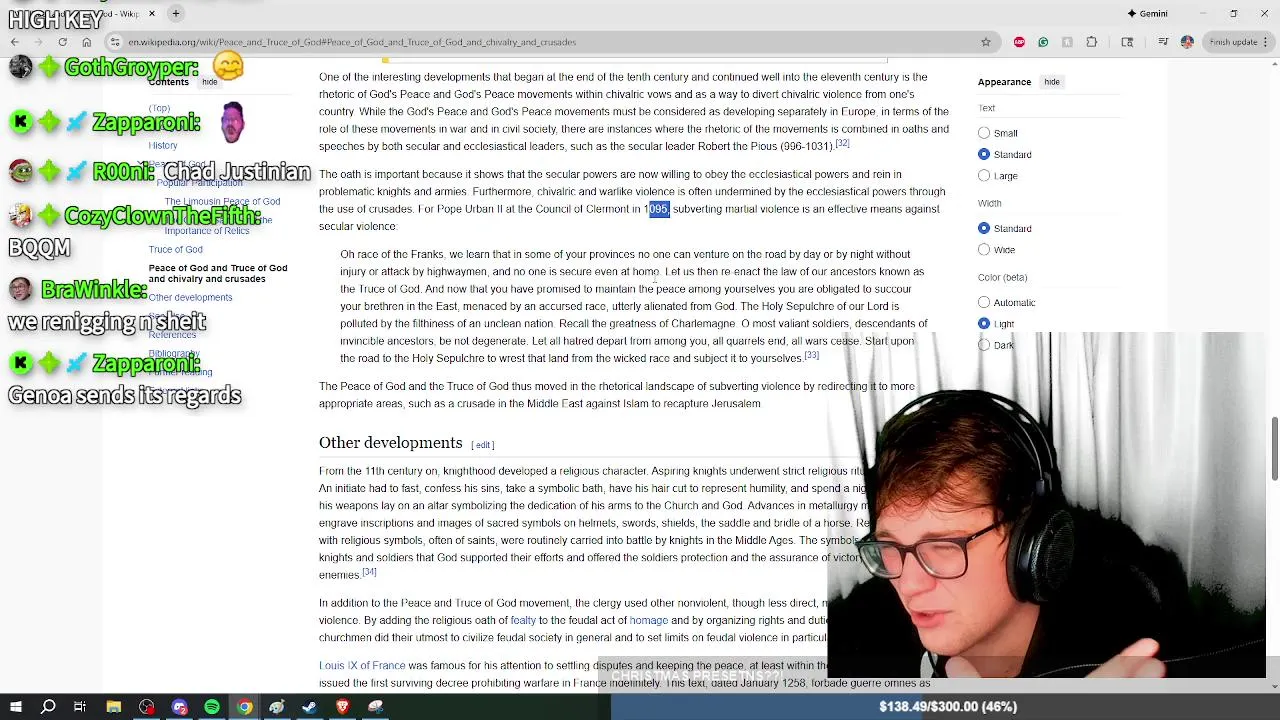This screenshot has height=720, width=1280.
Task: Select Light color mode
Action: pyautogui.click(x=984, y=323)
